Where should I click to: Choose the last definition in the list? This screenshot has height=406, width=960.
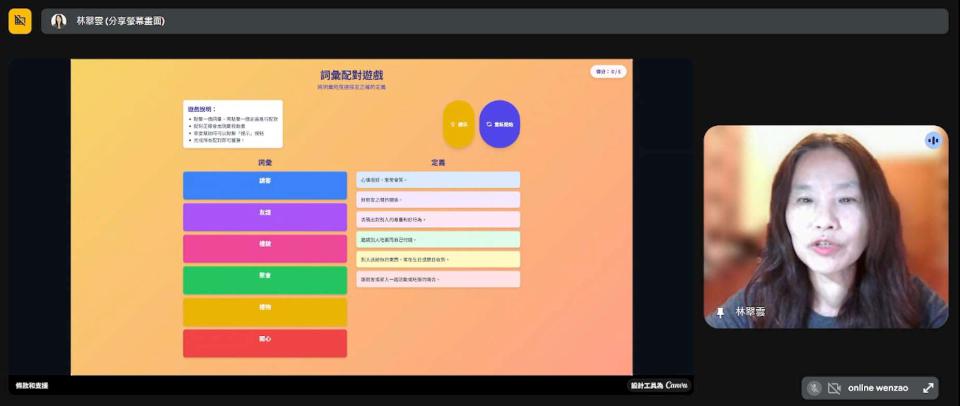[438, 279]
